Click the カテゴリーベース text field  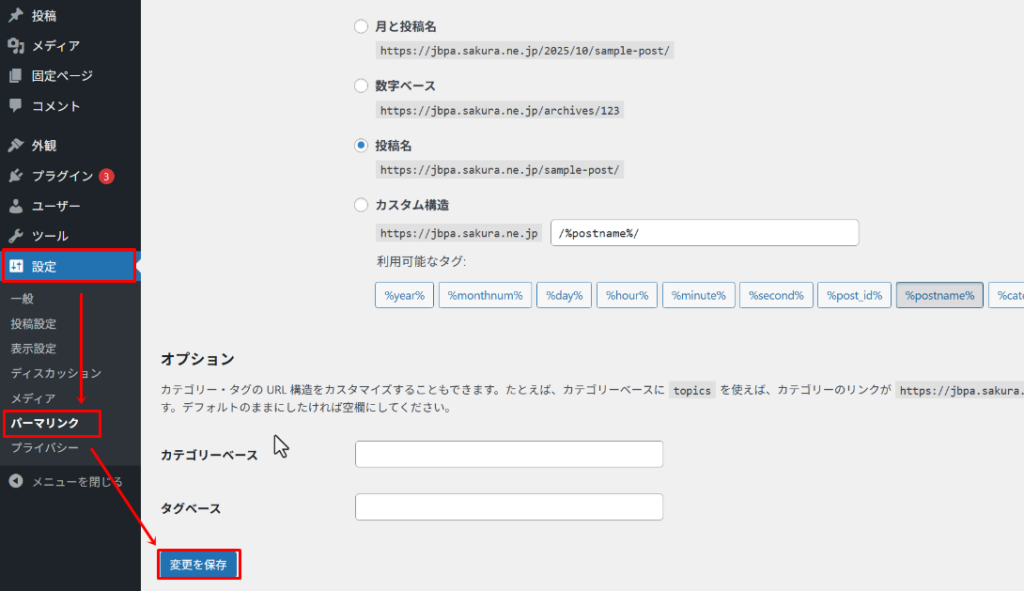click(508, 454)
